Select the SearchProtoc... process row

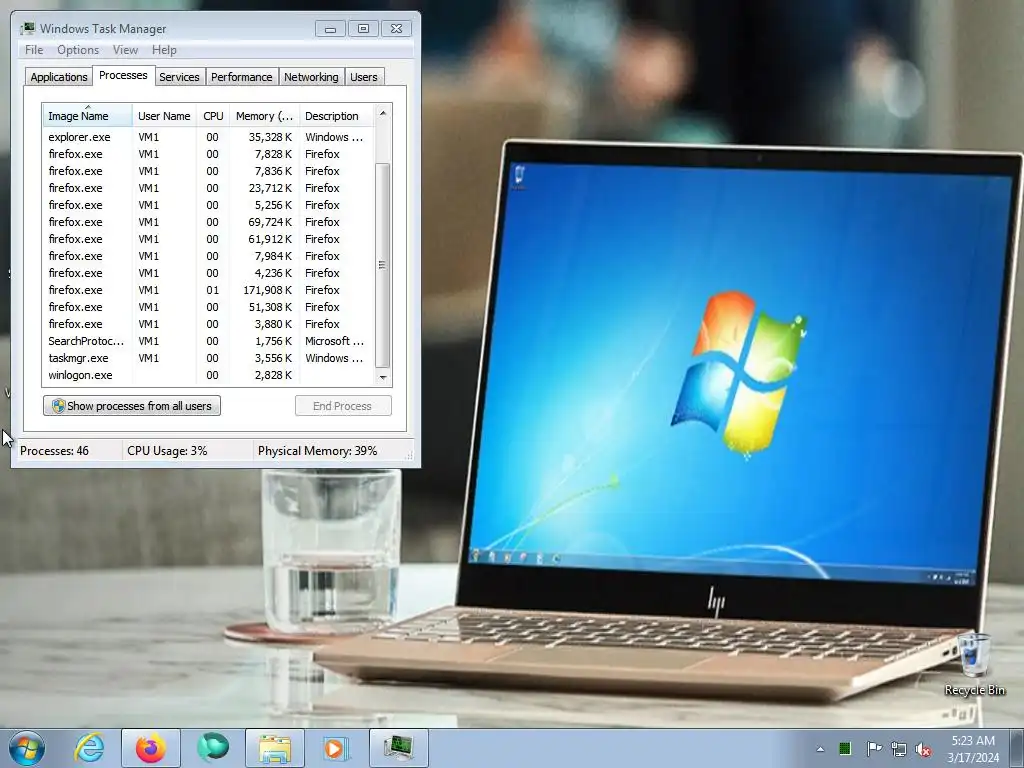[x=208, y=341]
